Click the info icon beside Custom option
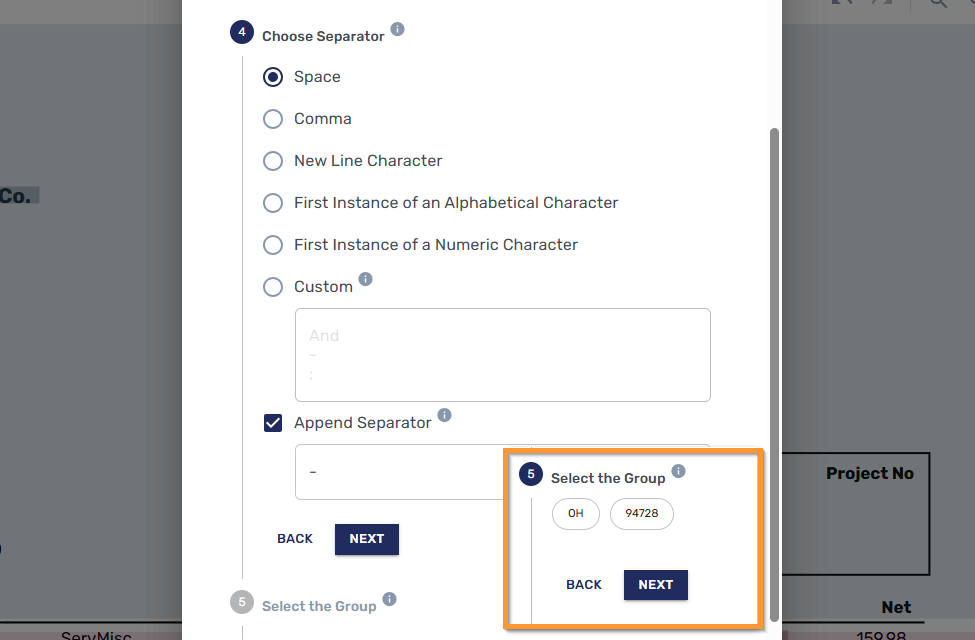The height and width of the screenshot is (640, 975). [365, 280]
